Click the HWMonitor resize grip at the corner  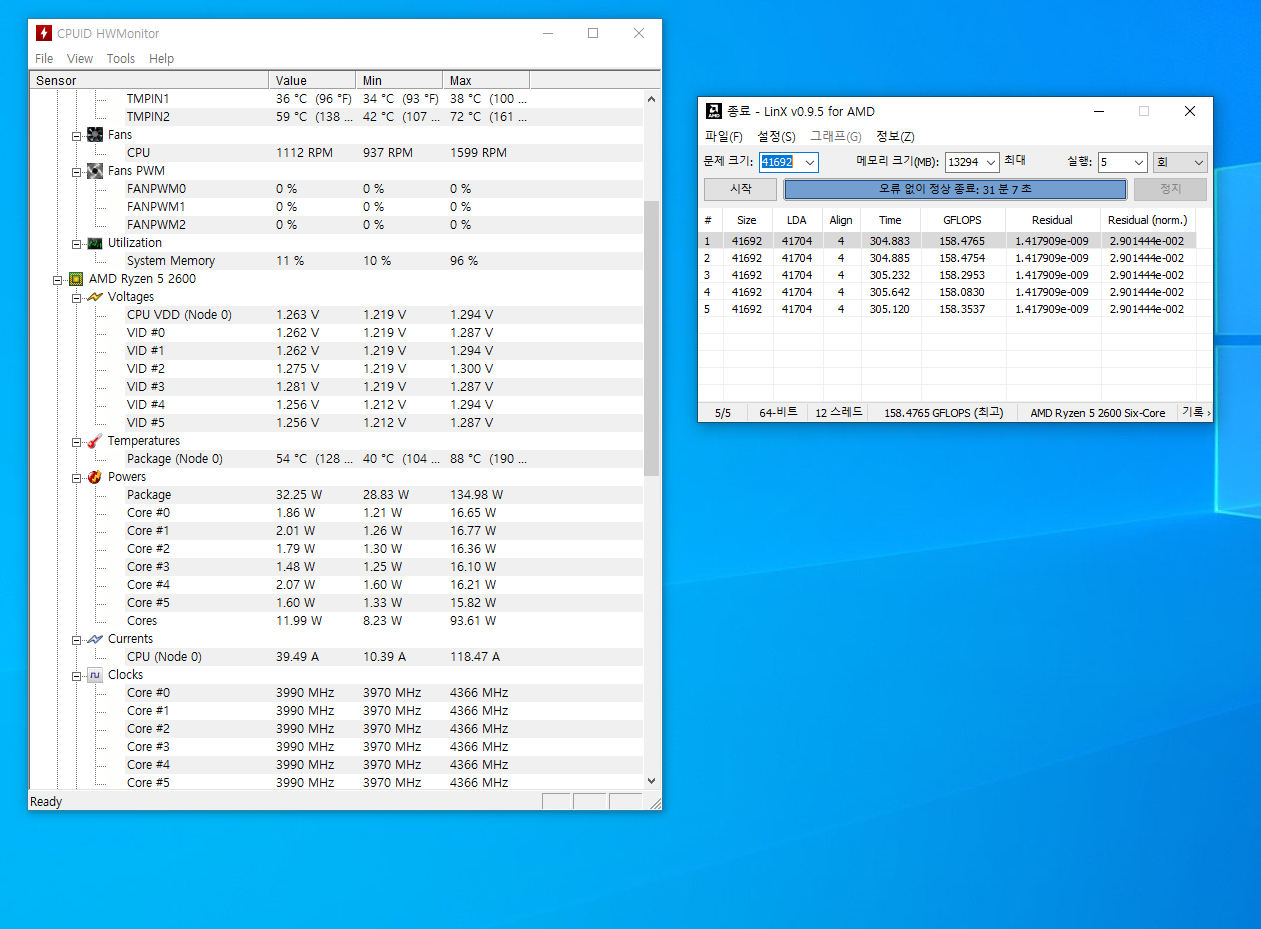point(654,802)
